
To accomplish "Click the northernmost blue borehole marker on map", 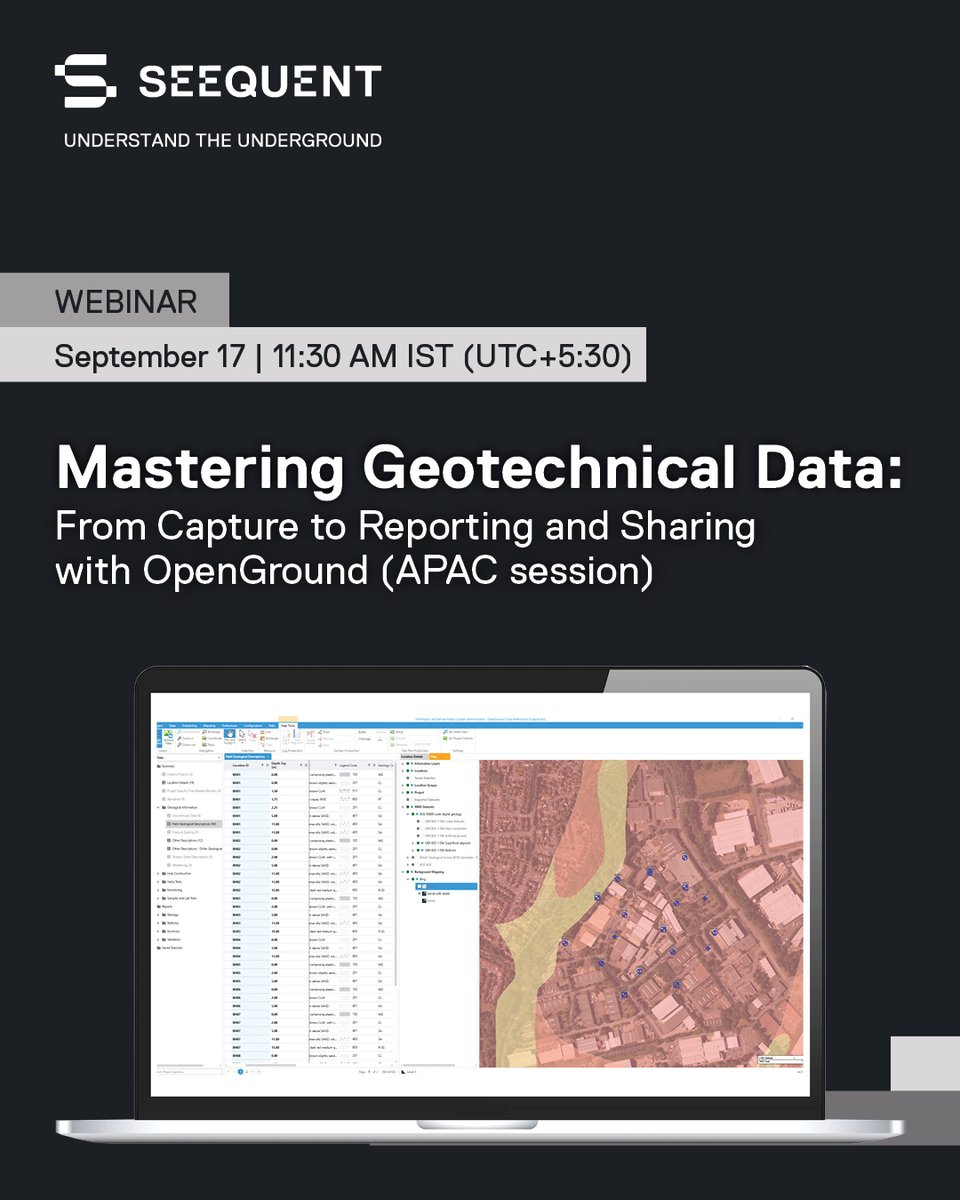I will (x=685, y=857).
